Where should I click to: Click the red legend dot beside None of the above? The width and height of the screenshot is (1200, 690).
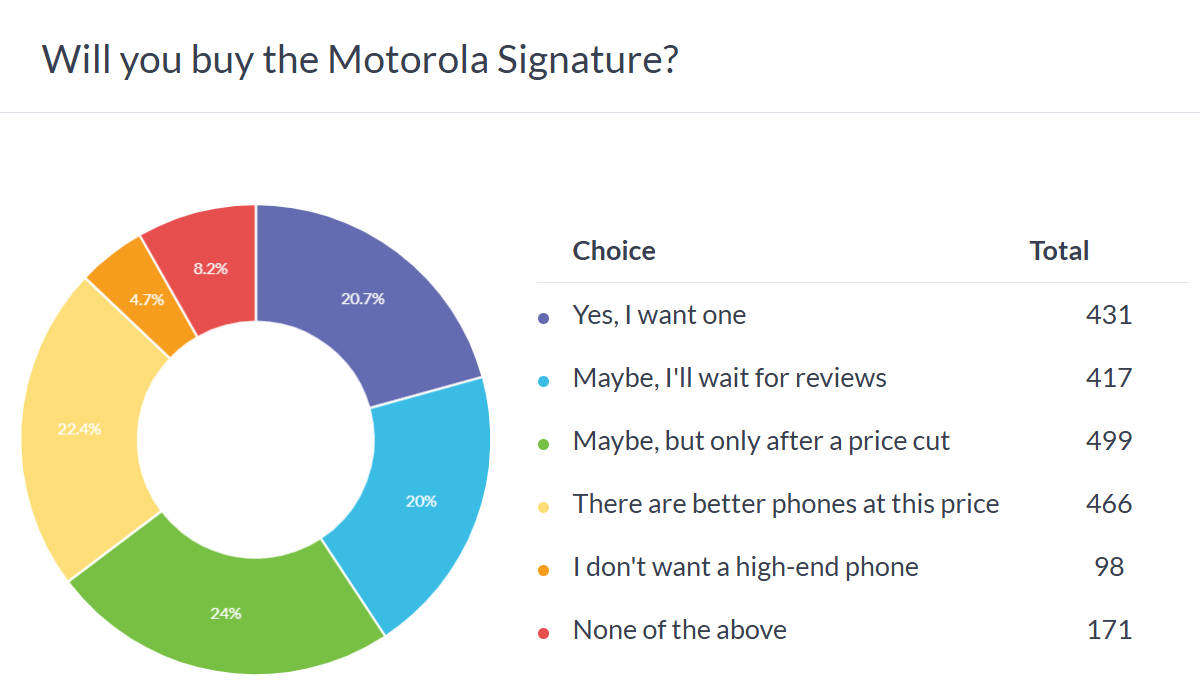click(544, 633)
